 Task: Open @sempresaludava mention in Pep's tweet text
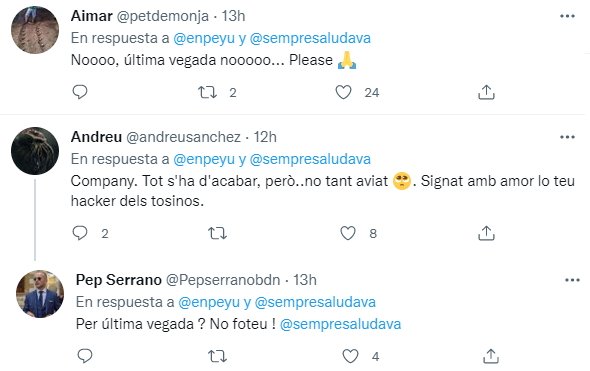(341, 324)
